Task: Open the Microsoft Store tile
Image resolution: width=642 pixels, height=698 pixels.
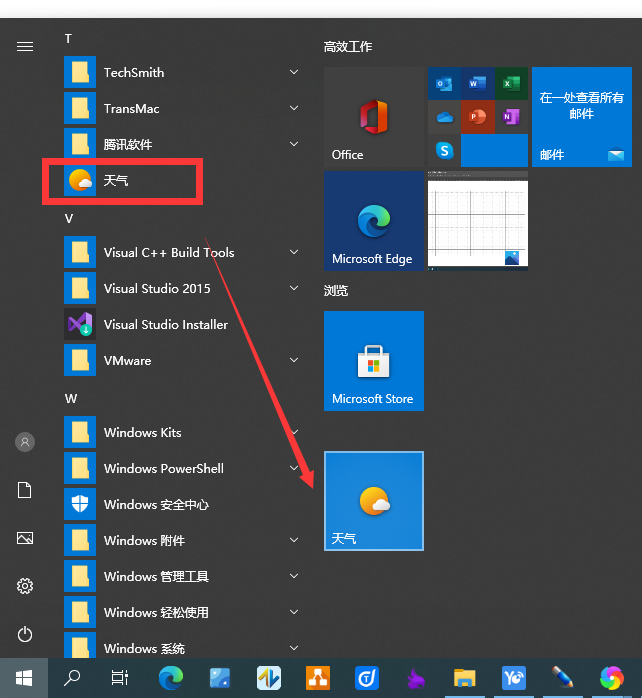Action: 373,361
